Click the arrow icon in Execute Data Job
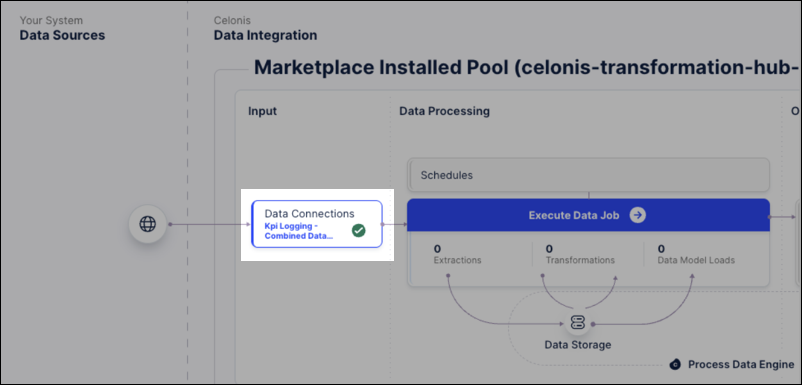Viewport: 802px width, 385px height. click(x=637, y=215)
